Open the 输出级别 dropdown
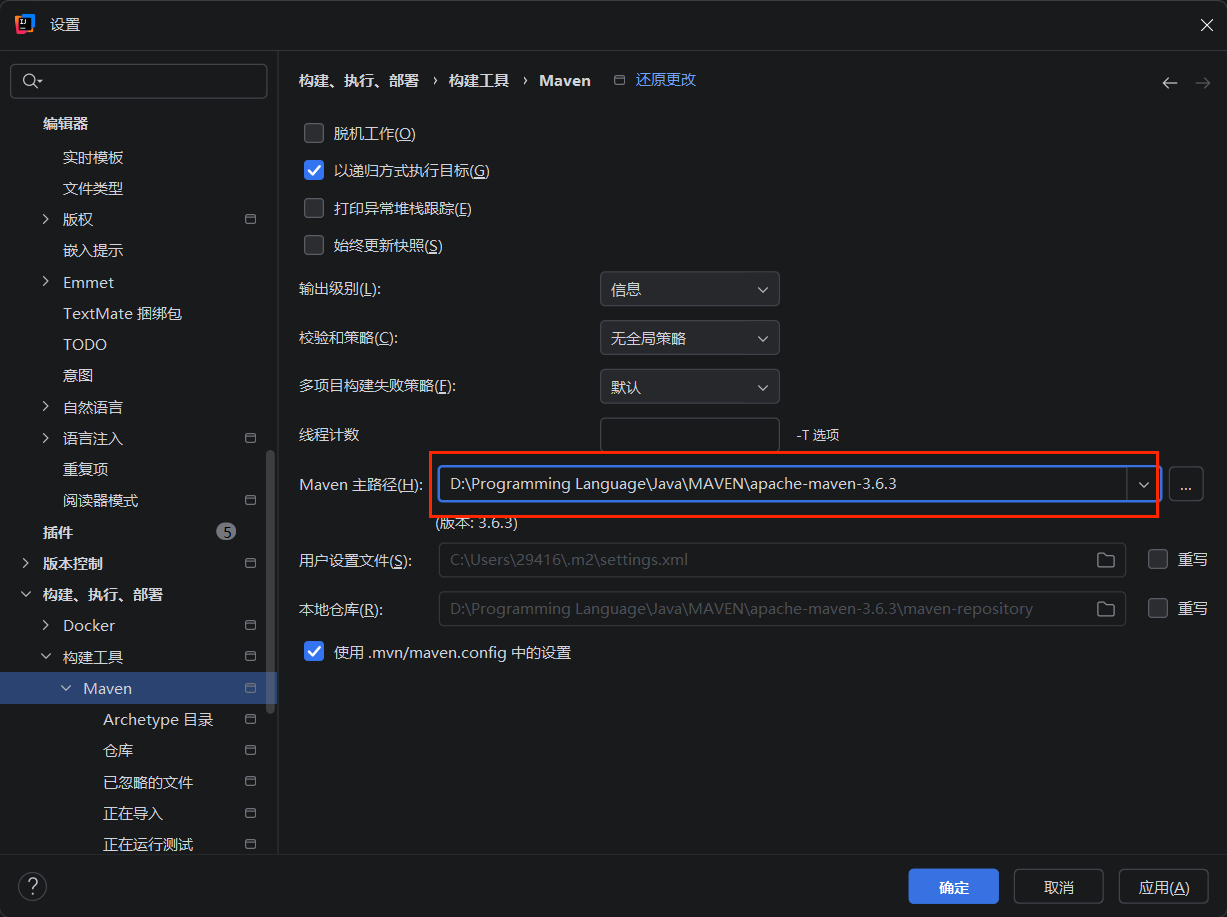Screen dimensions: 1227x917 click(x=690, y=289)
